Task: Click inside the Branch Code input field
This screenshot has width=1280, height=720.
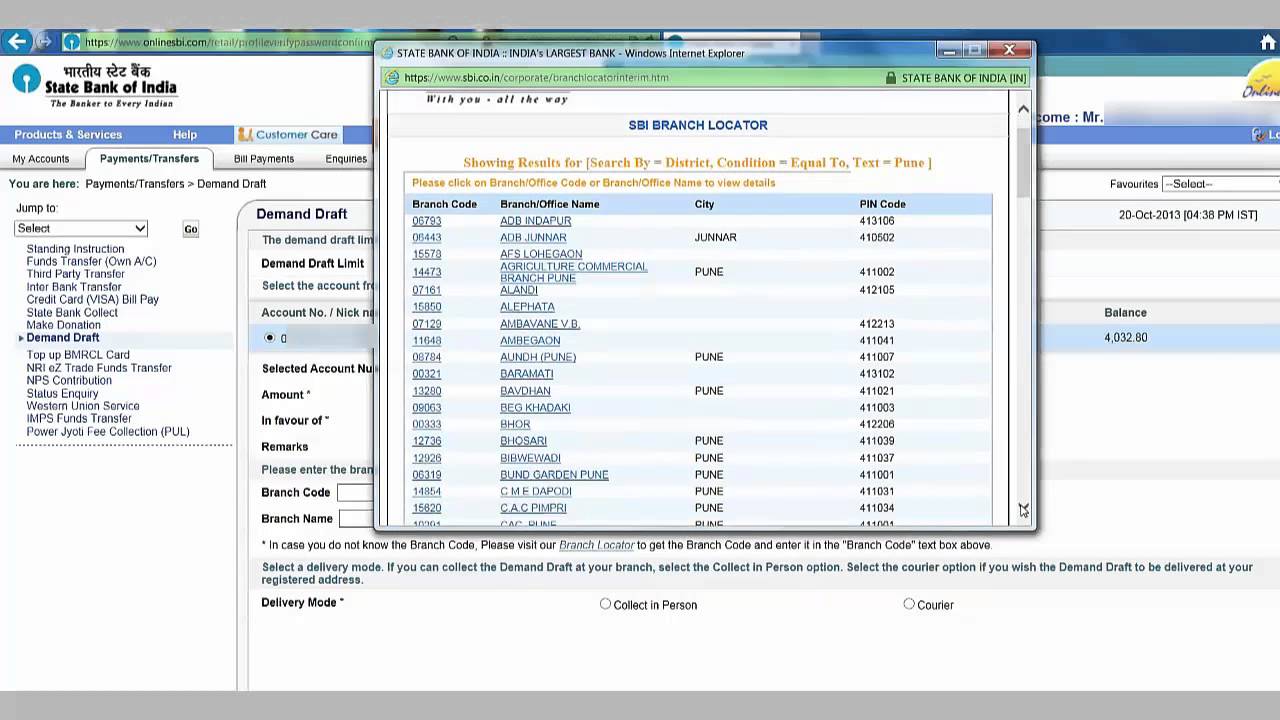Action: (355, 492)
